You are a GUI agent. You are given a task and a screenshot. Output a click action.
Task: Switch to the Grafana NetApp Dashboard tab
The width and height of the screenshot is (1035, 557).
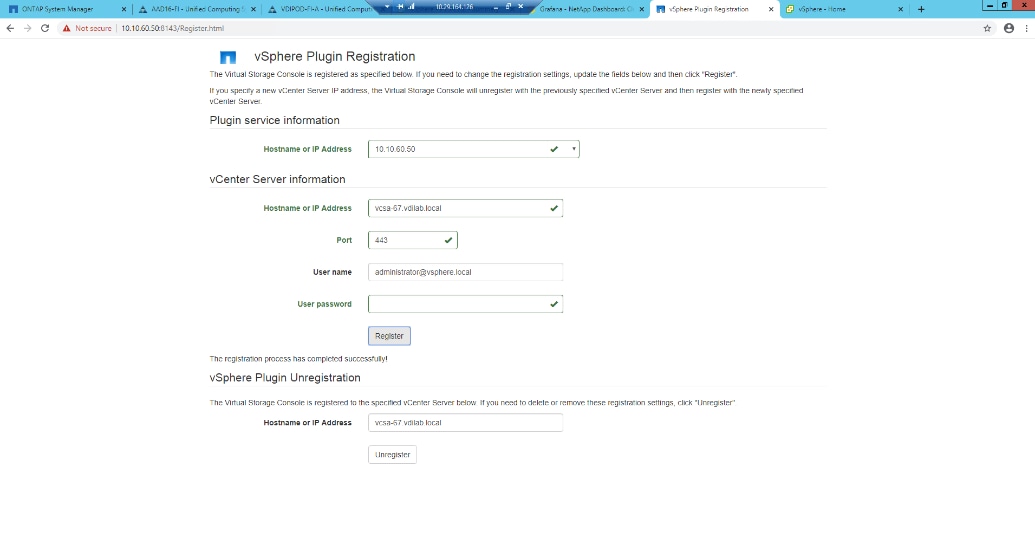pos(586,9)
